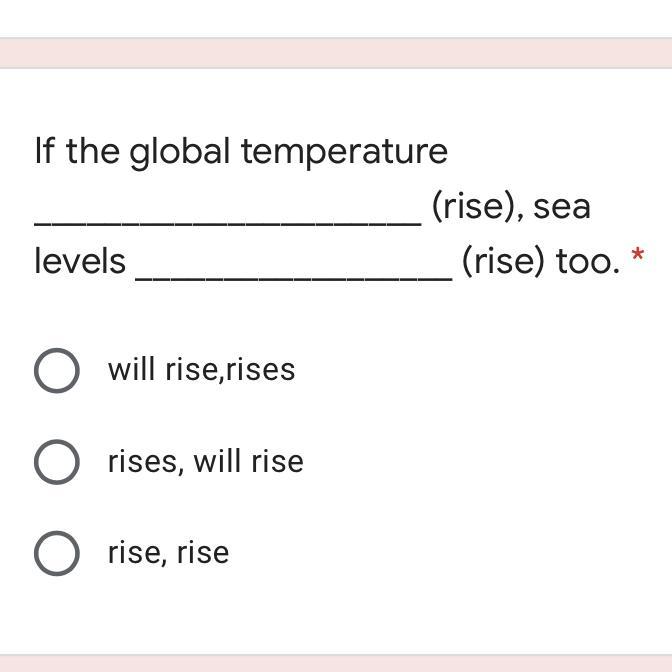Click the word "too." before the asterisk
Viewport: 672px width, 672px height.
point(588,262)
